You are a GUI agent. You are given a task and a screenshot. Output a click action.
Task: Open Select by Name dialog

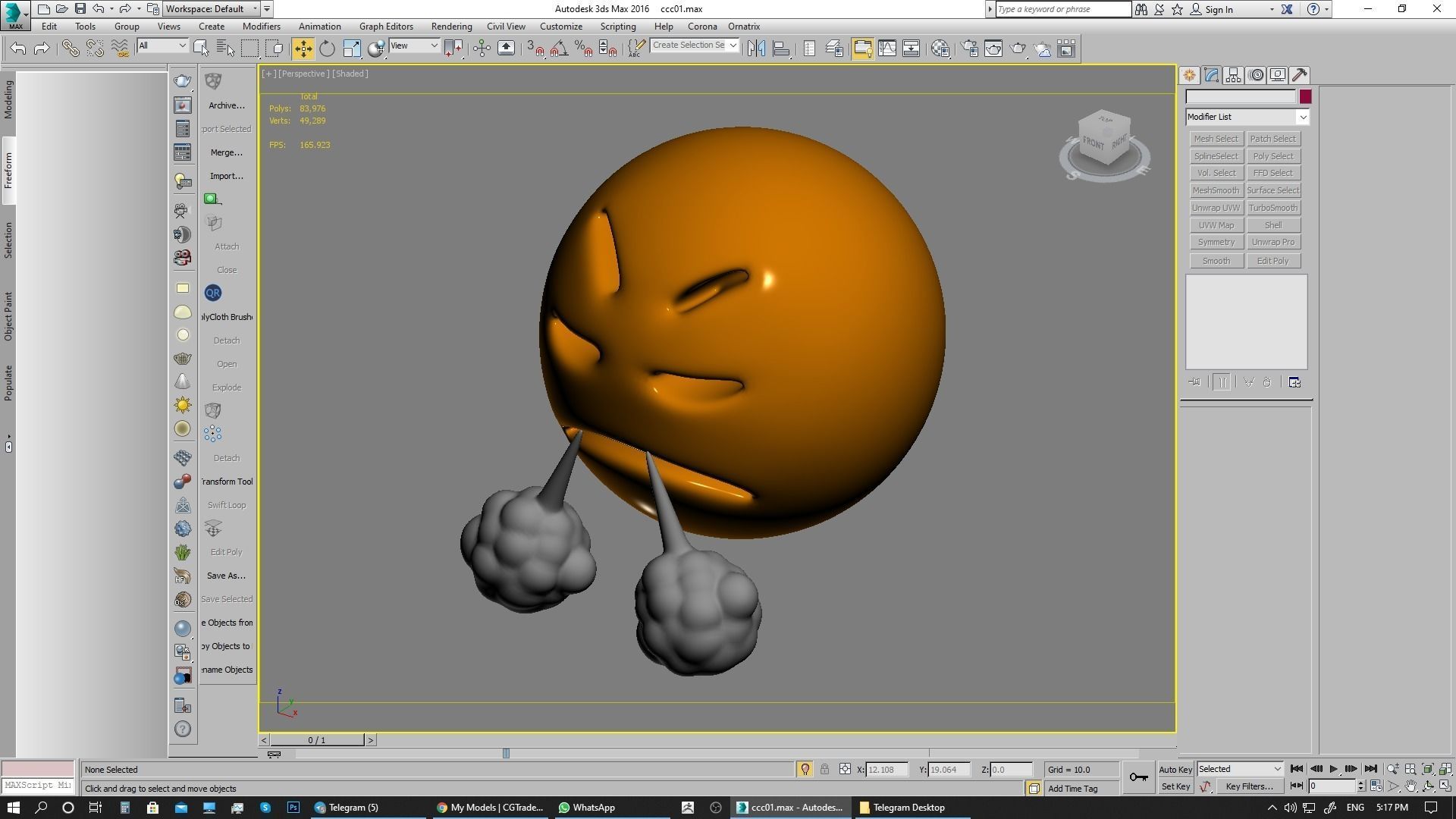[x=226, y=49]
